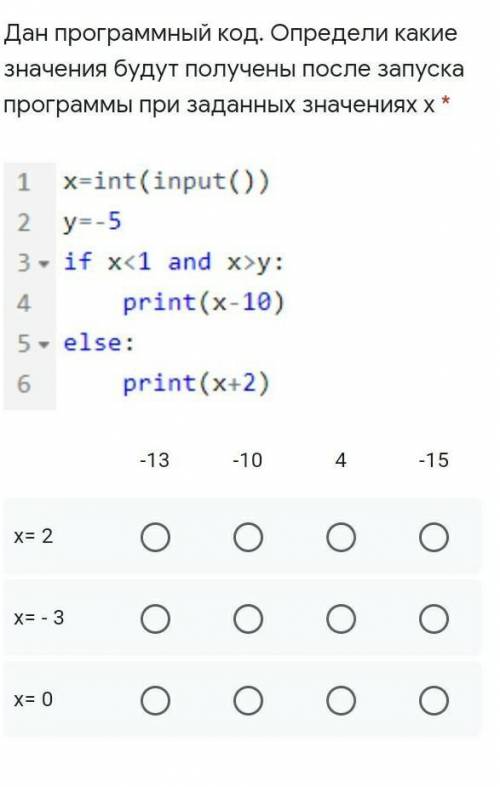Click the print(x-10) code line
500x787 pixels.
pos(203,303)
